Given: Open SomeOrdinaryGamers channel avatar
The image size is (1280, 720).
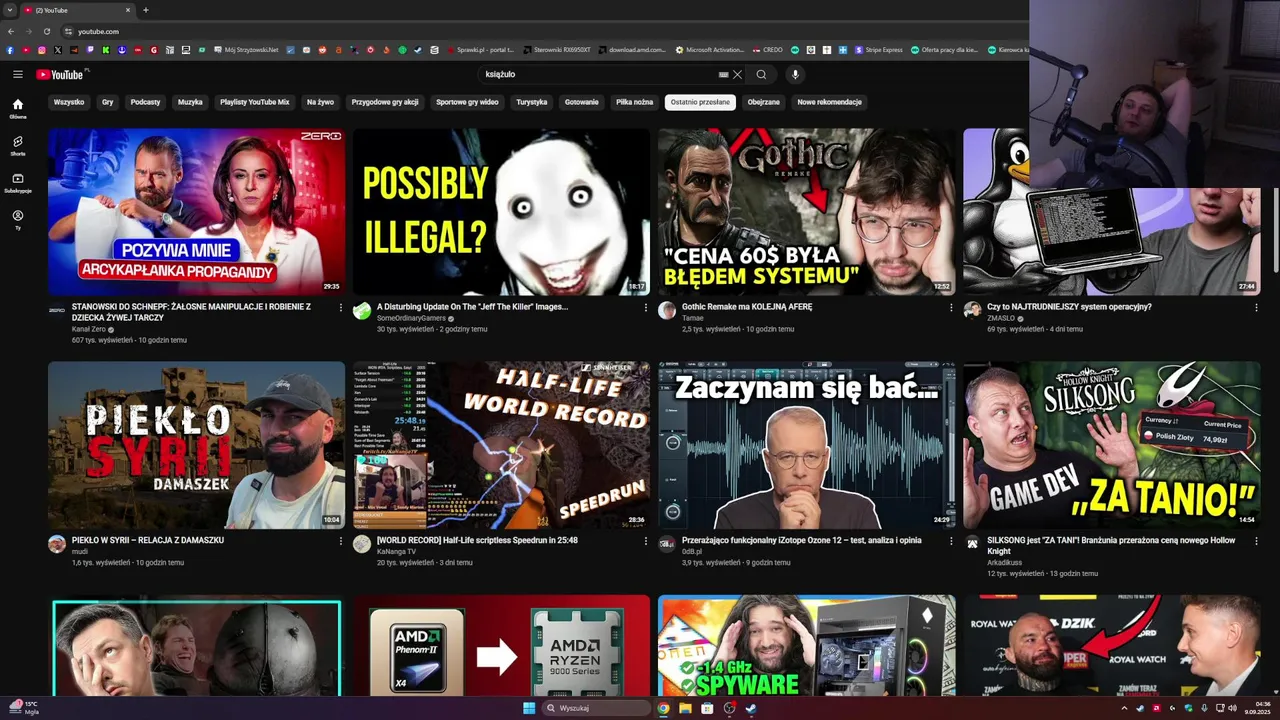Looking at the screenshot, I should 362,311.
